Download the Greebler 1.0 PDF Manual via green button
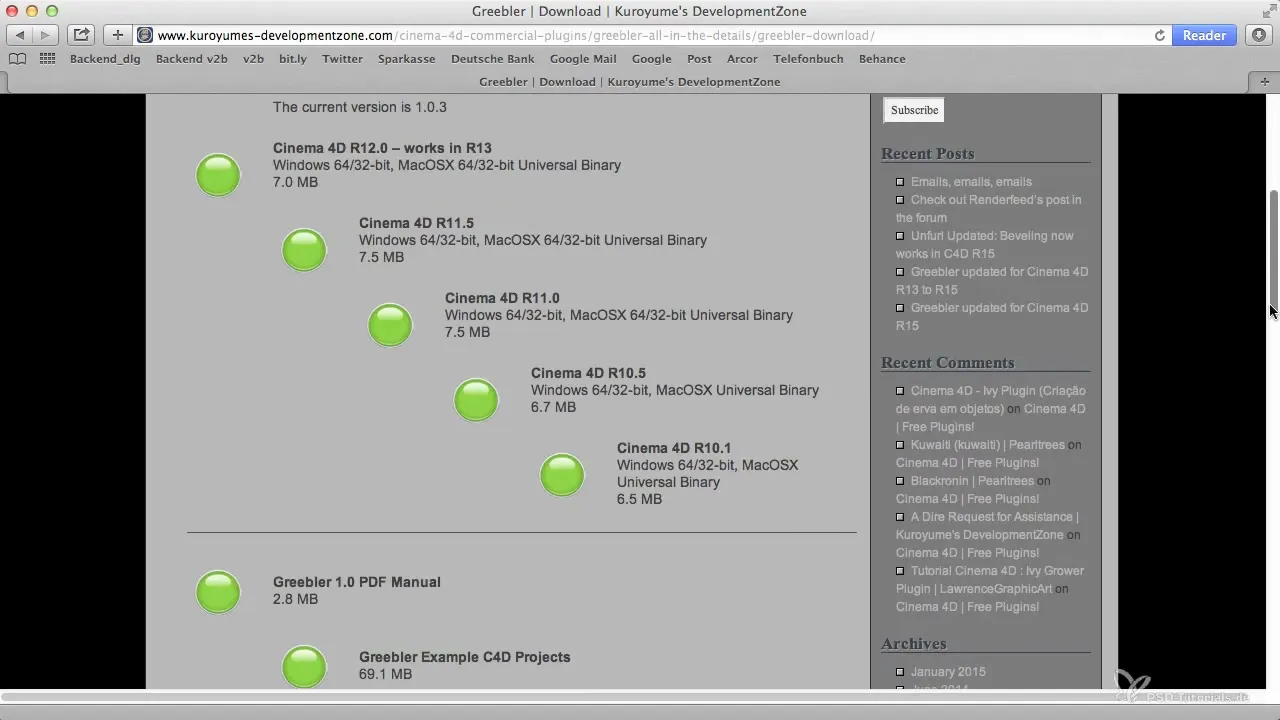 218,592
